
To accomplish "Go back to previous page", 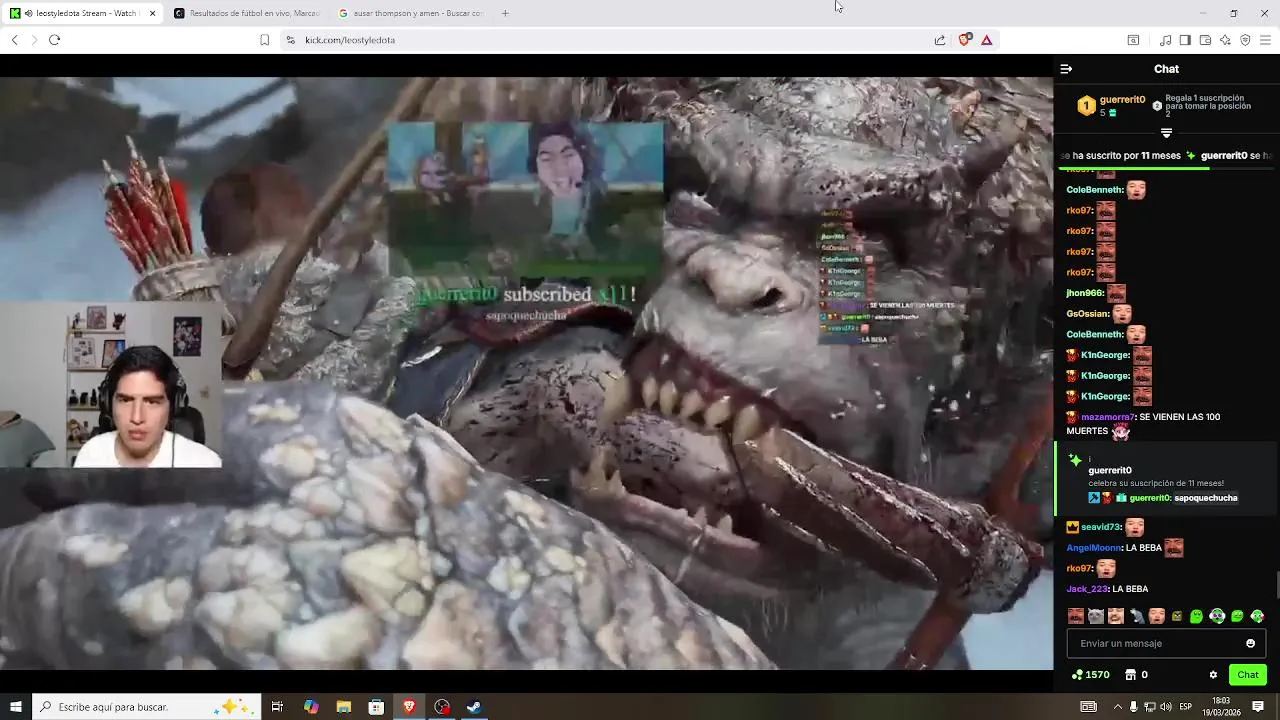I will (x=14, y=40).
